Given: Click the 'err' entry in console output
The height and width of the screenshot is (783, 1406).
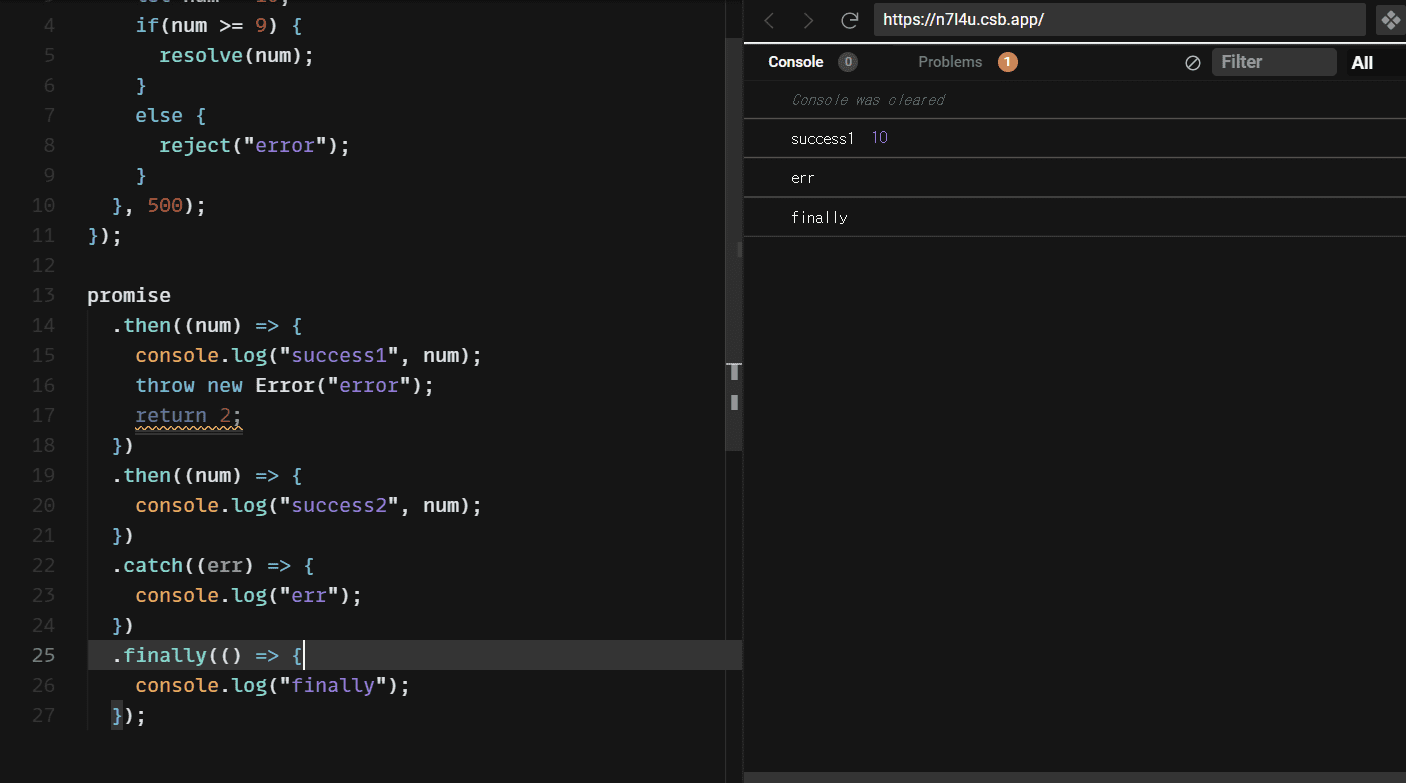Looking at the screenshot, I should (802, 178).
